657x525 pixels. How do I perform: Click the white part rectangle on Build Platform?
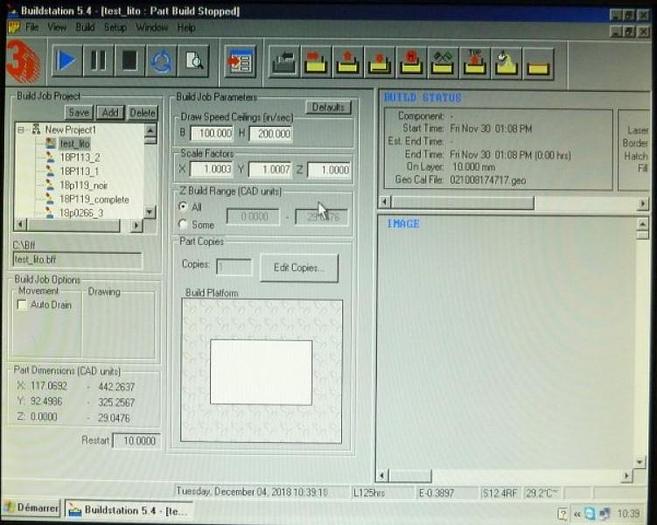(x=261, y=372)
